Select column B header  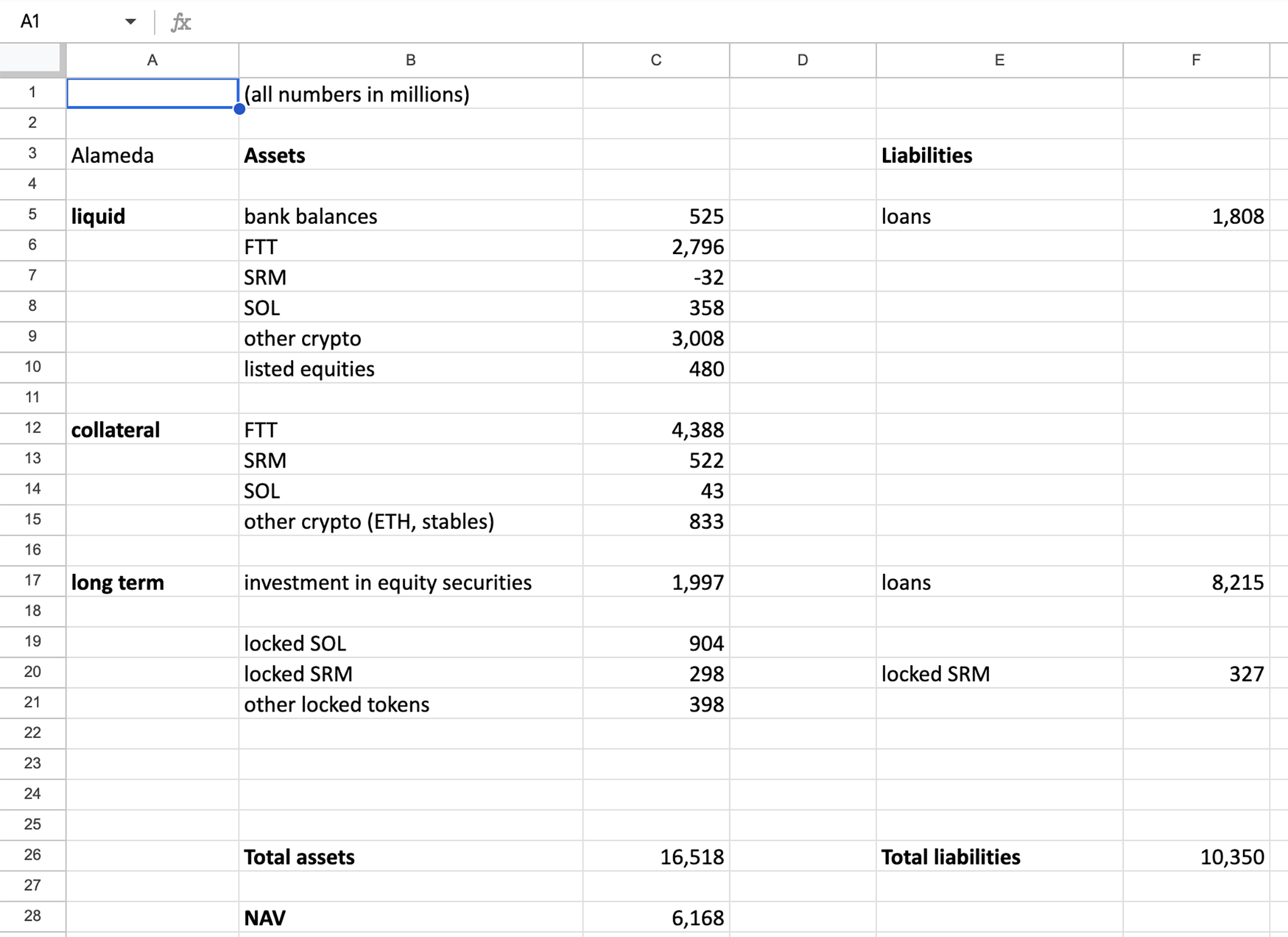click(410, 60)
